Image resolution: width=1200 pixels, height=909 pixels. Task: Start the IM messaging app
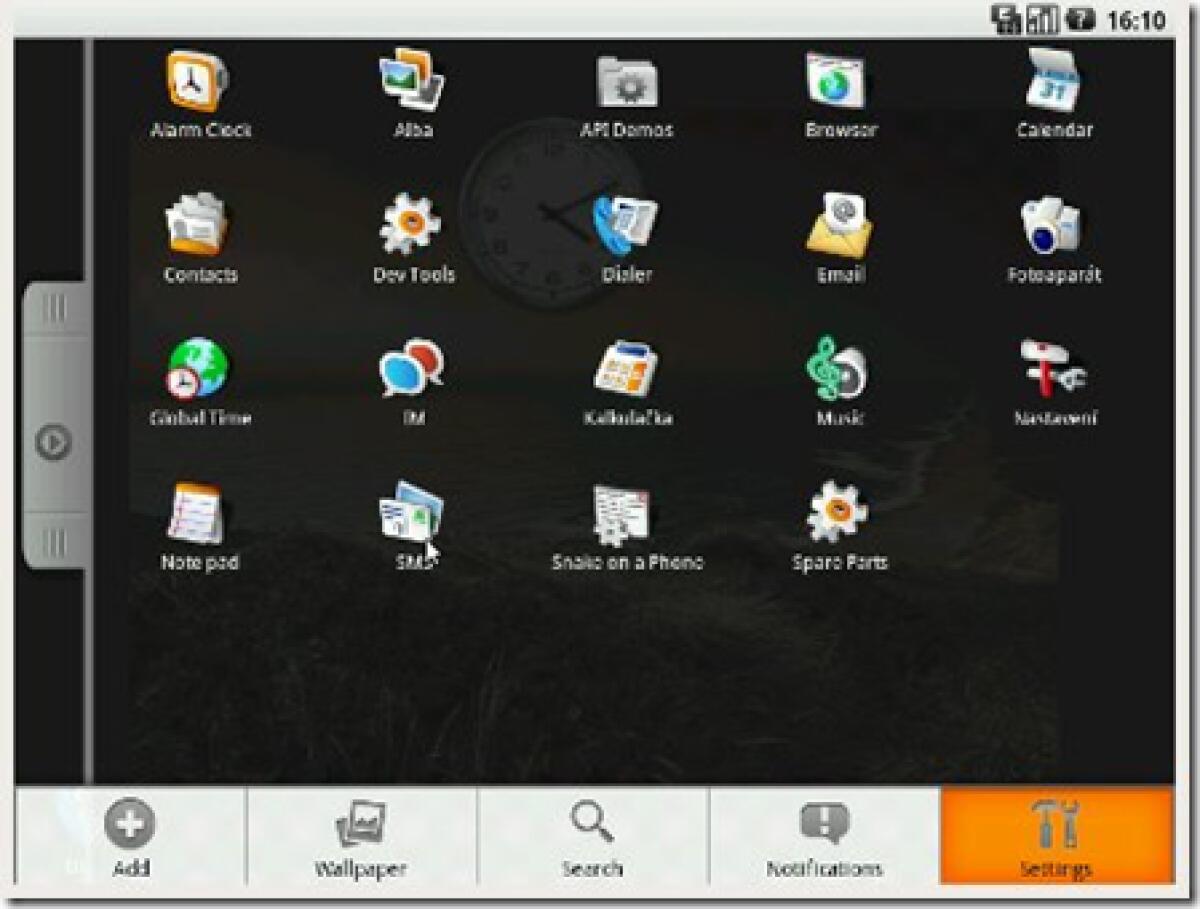coord(413,372)
